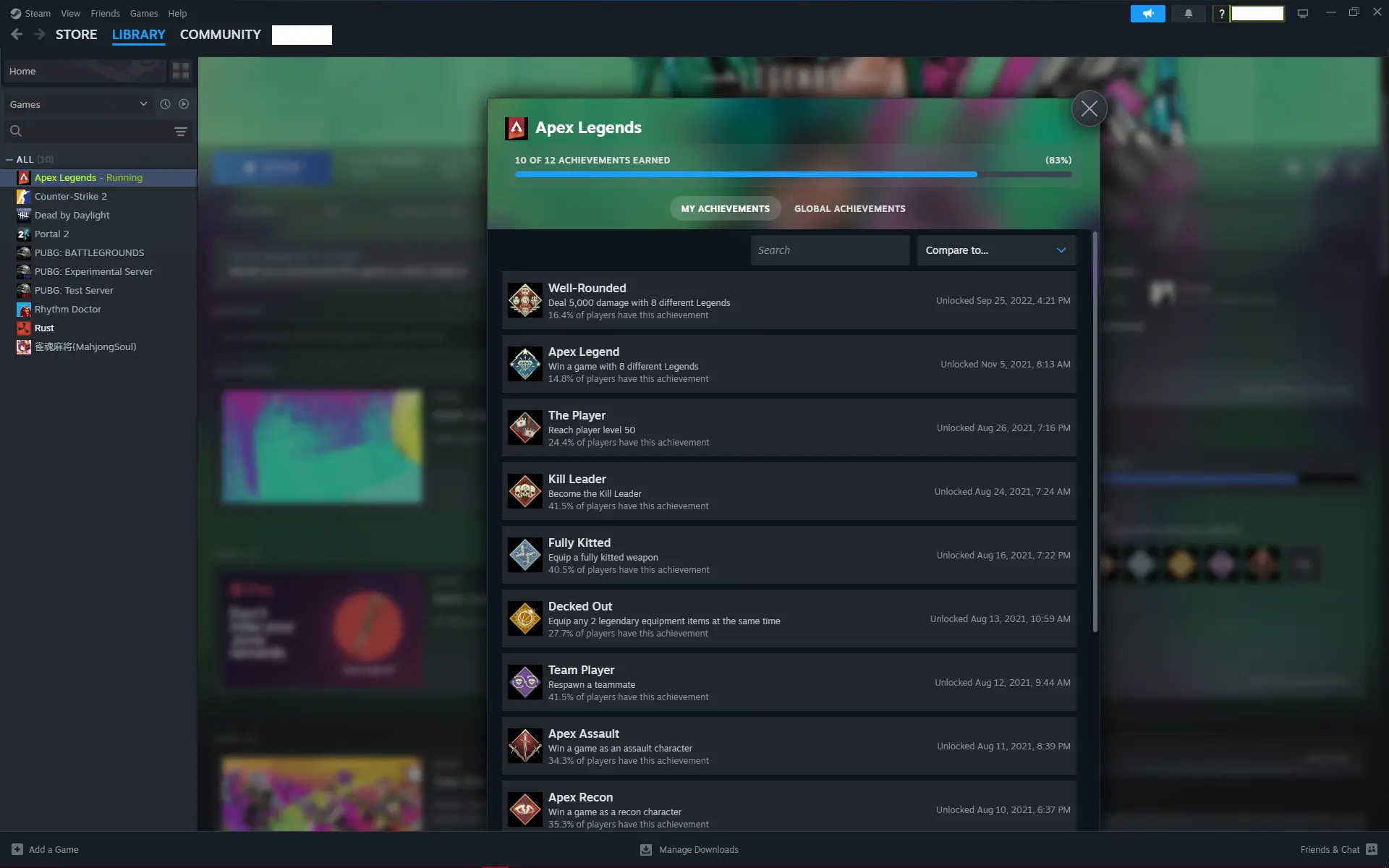The height and width of the screenshot is (868, 1389).
Task: Click the announcements megaphone icon
Action: (1147, 14)
